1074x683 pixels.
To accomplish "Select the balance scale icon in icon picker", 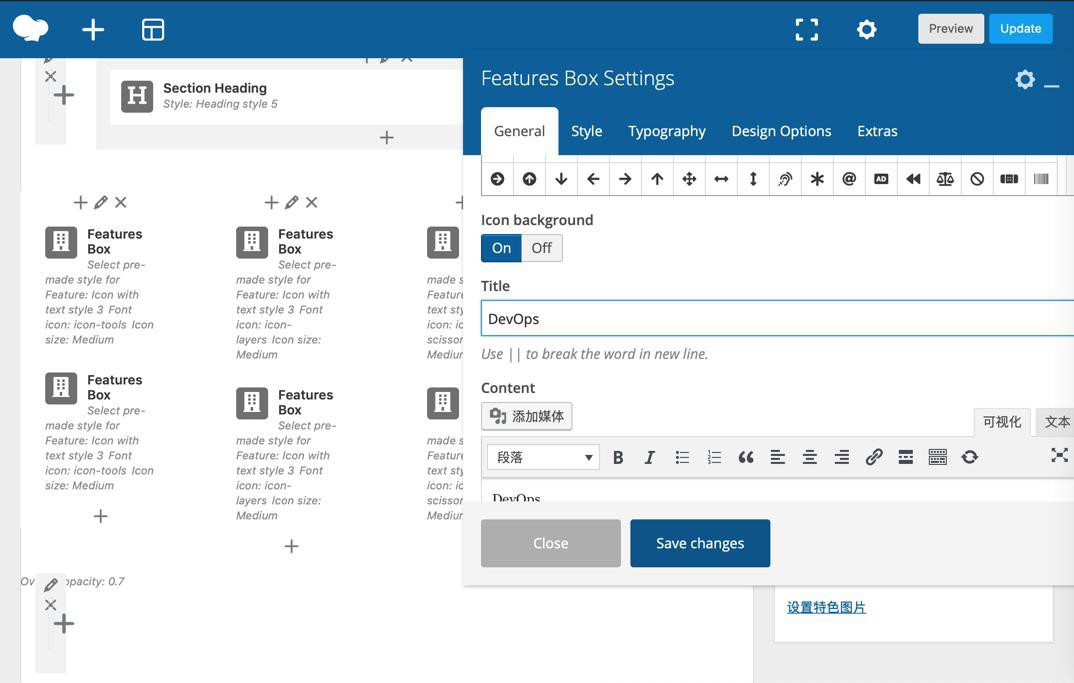I will click(945, 179).
